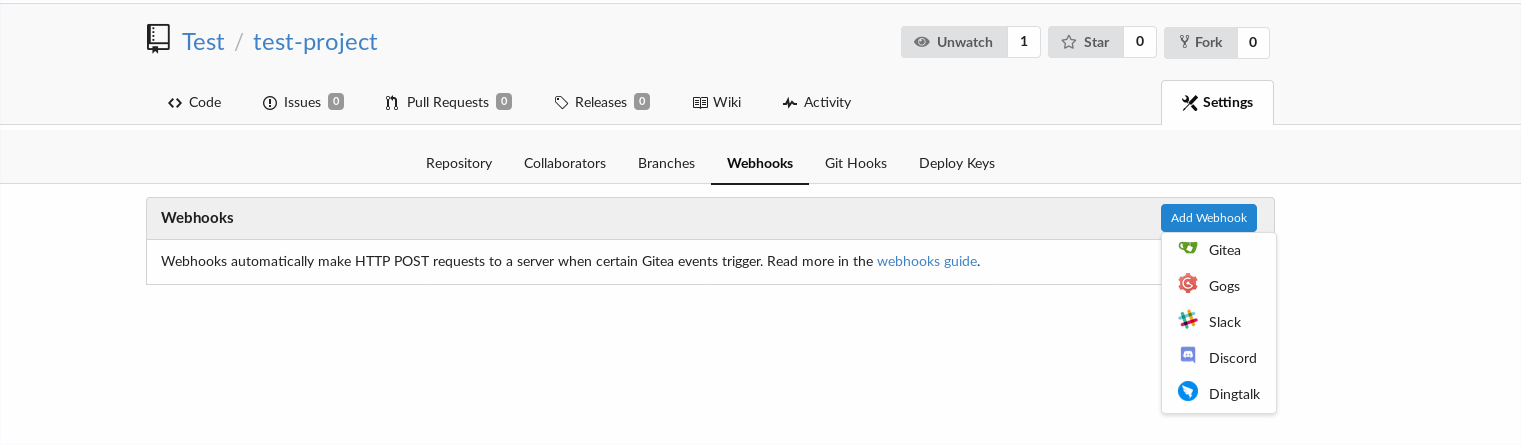Click the Slack logo icon
1521x445 pixels.
[x=1188, y=322]
